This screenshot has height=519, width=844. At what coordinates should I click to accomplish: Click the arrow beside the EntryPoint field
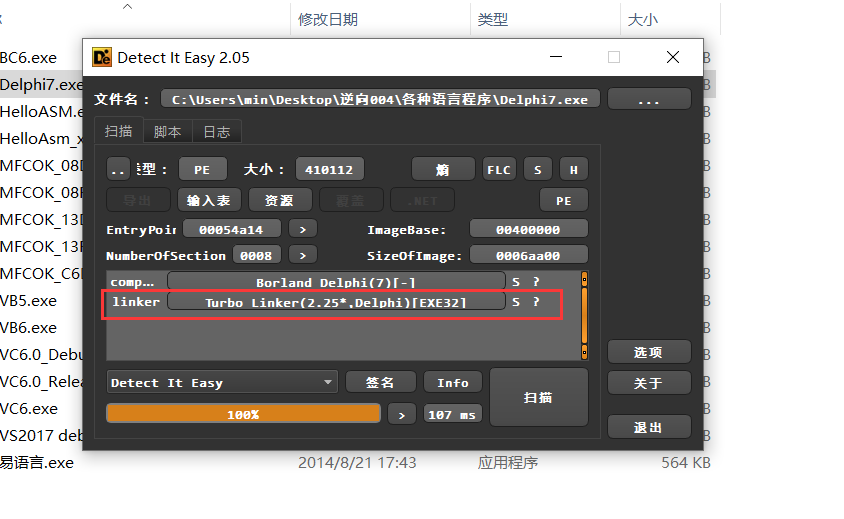coord(303,229)
